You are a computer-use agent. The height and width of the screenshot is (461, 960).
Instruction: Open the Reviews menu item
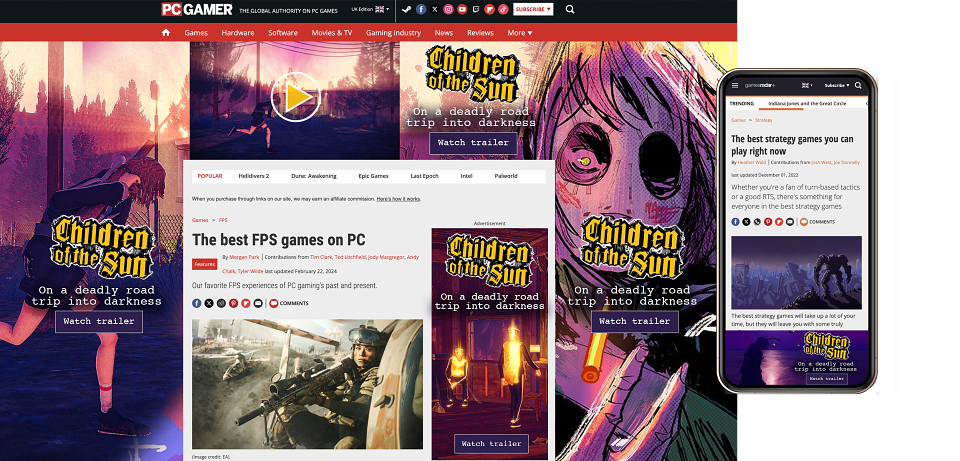pyautogui.click(x=480, y=32)
